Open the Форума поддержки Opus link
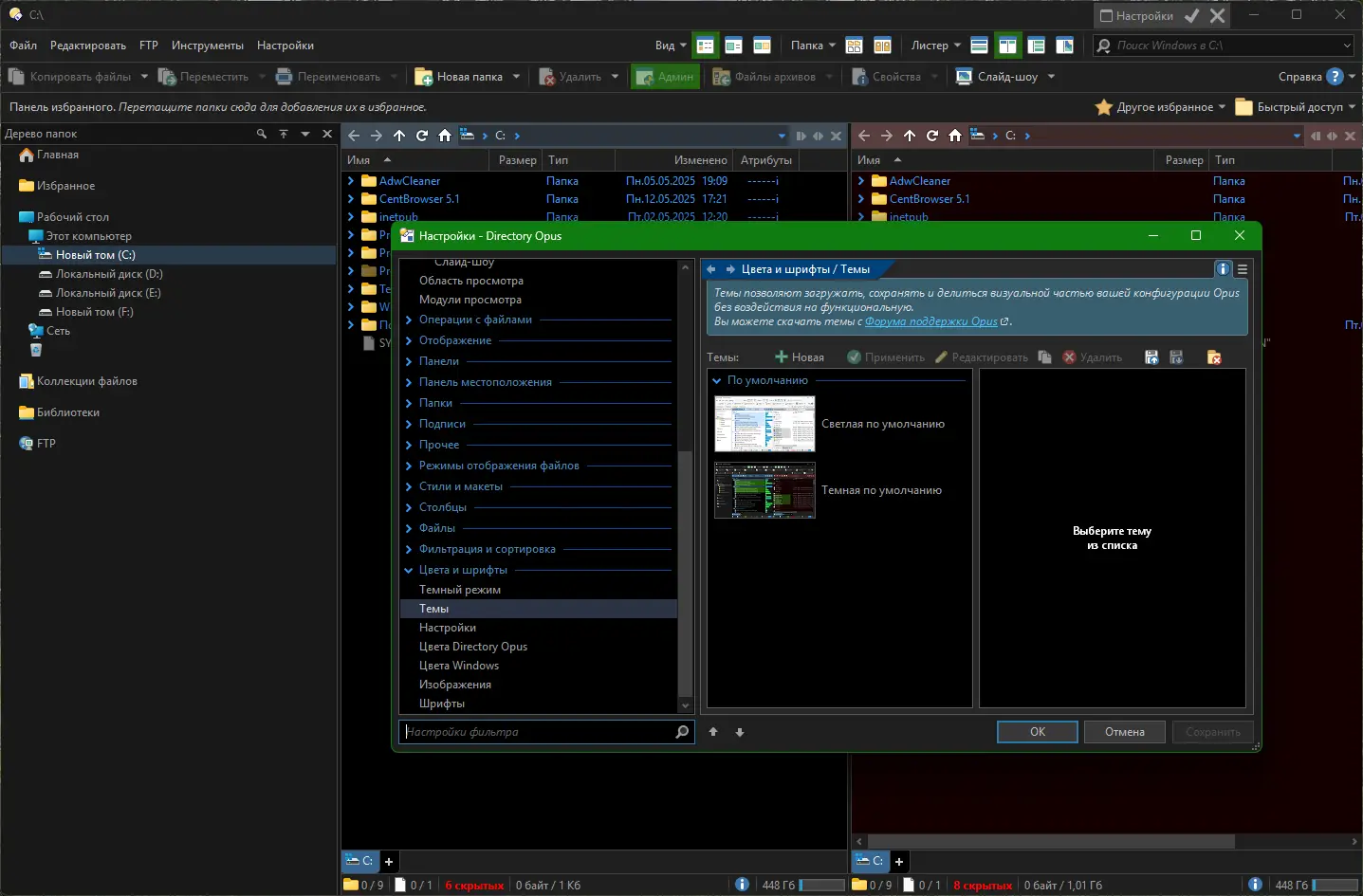Viewport: 1363px width, 896px height. tap(930, 321)
